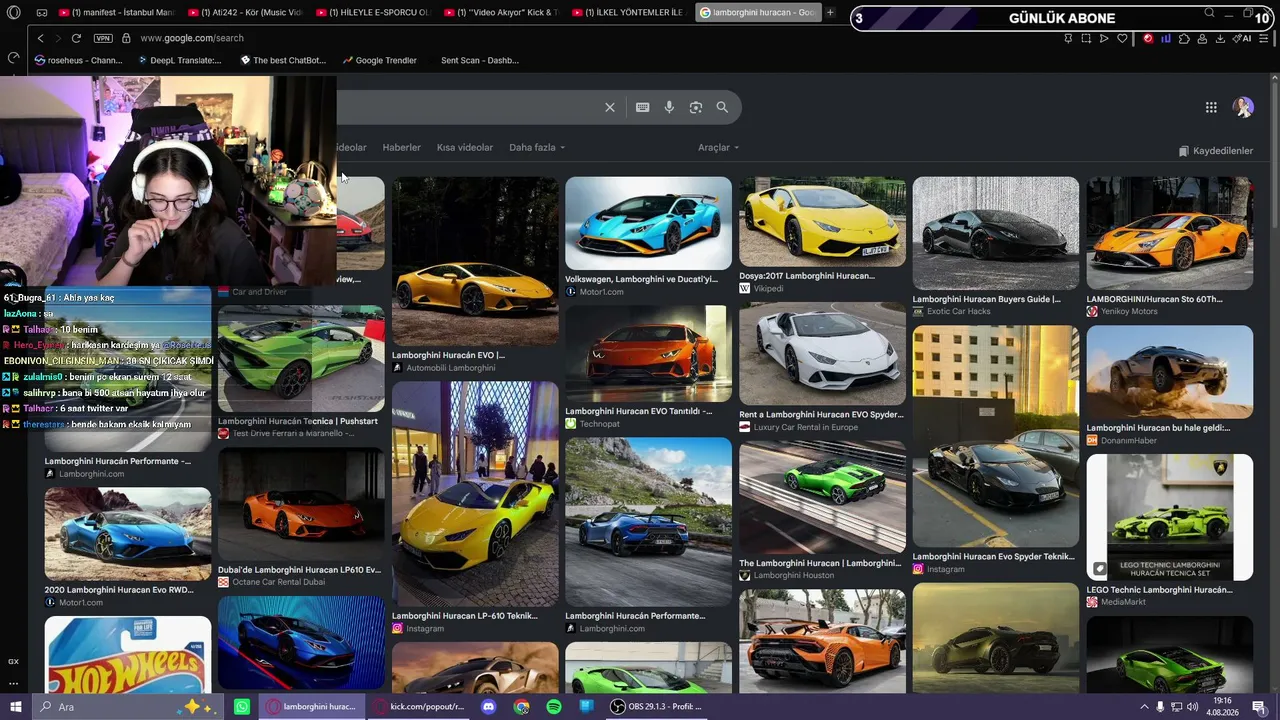Open the Google Trendler bookmark

[x=379, y=60]
